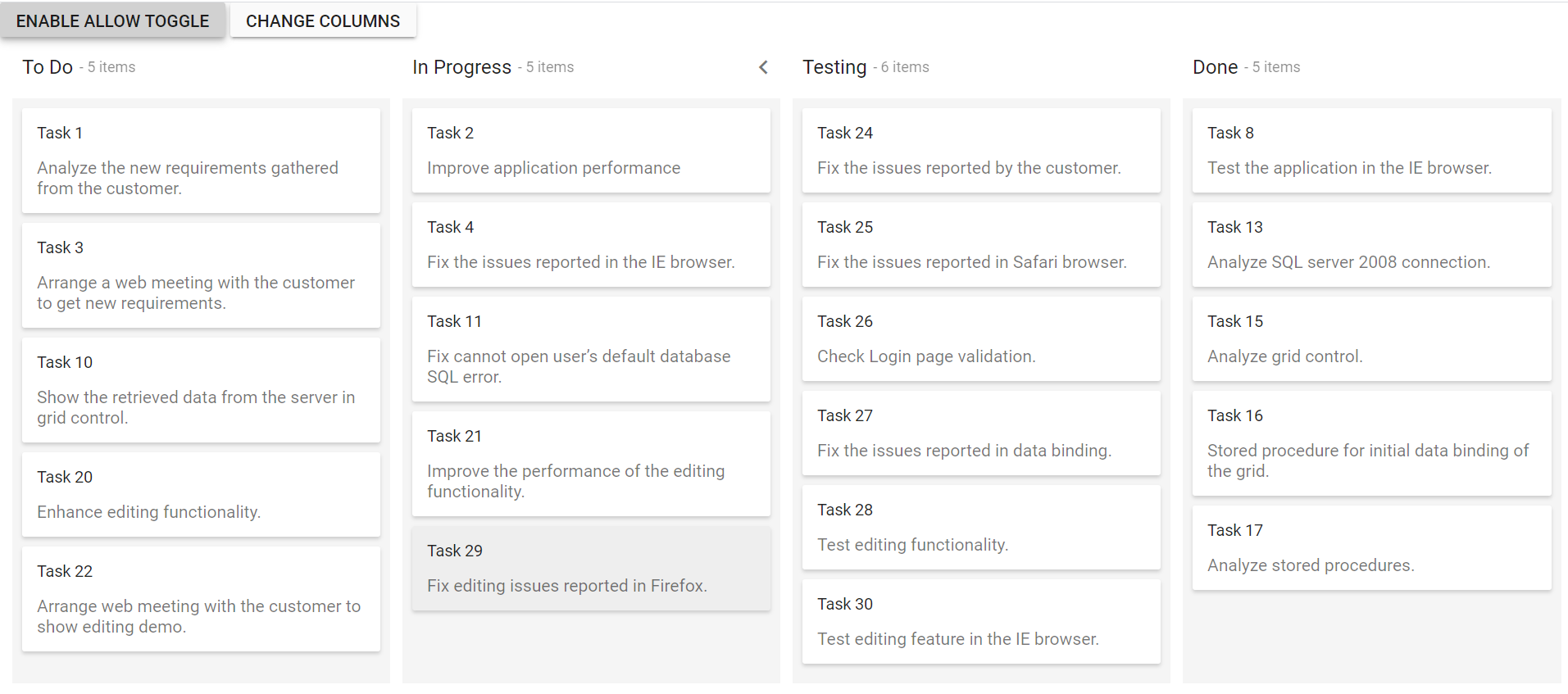Select the To Do column header

[47, 67]
